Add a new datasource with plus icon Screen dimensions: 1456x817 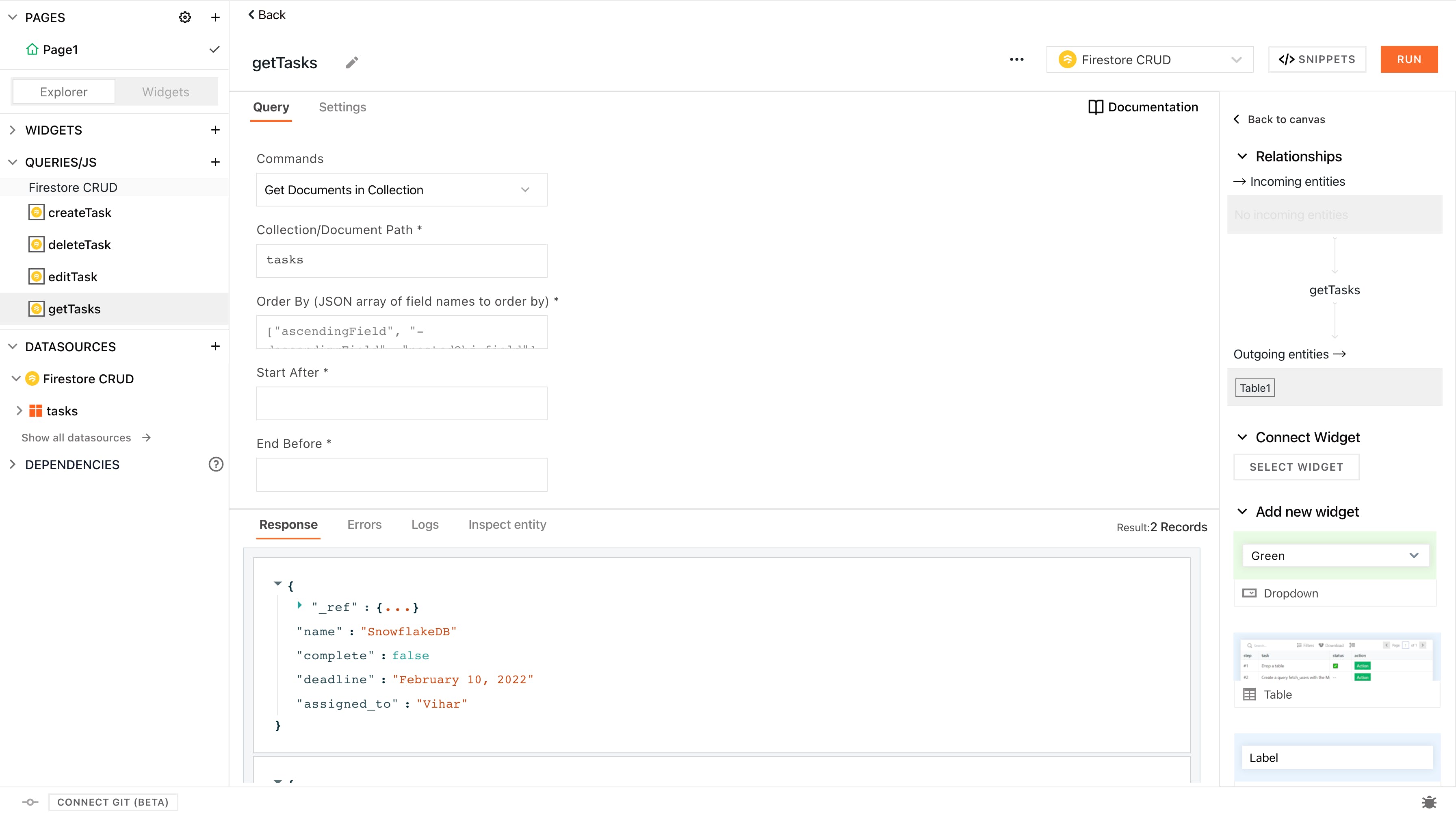pos(215,347)
